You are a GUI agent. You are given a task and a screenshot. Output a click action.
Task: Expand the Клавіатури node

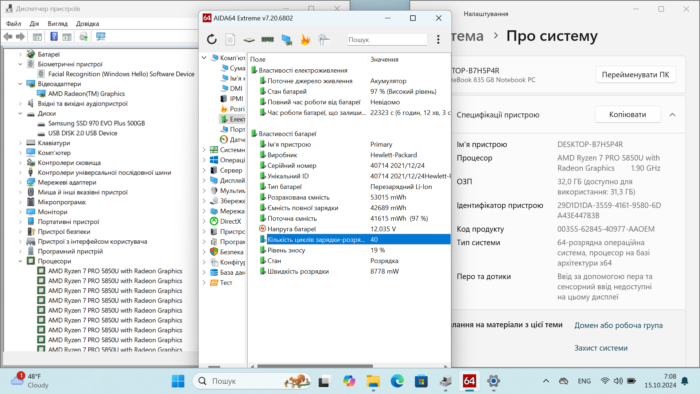click(21, 143)
